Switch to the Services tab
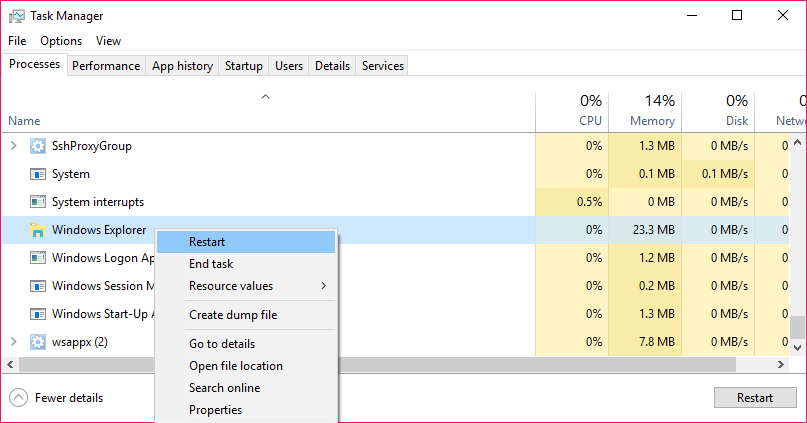Image resolution: width=807 pixels, height=423 pixels. [x=382, y=66]
